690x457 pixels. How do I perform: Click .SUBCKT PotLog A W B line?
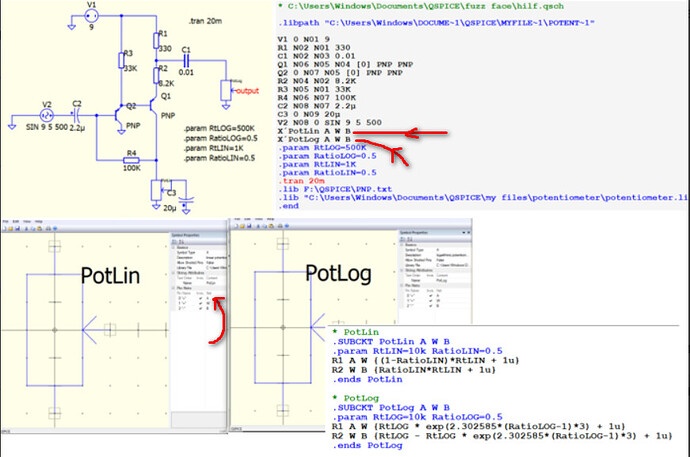pyautogui.click(x=391, y=408)
